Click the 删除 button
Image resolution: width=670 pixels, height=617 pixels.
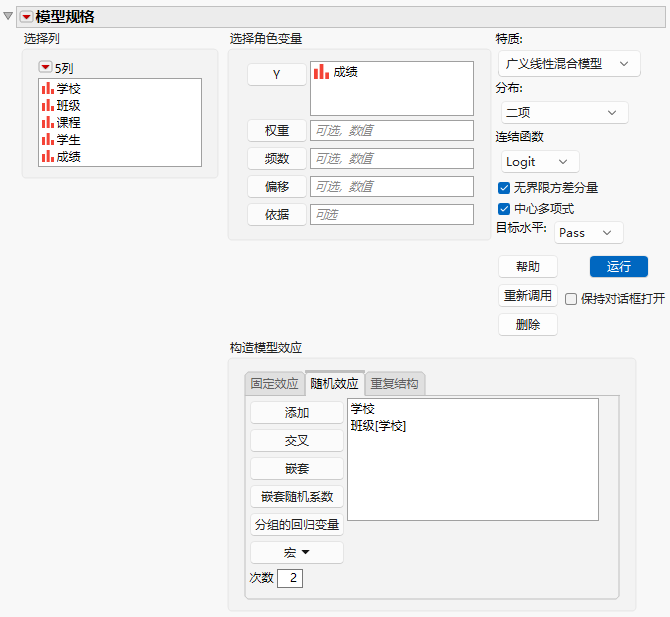pos(528,324)
